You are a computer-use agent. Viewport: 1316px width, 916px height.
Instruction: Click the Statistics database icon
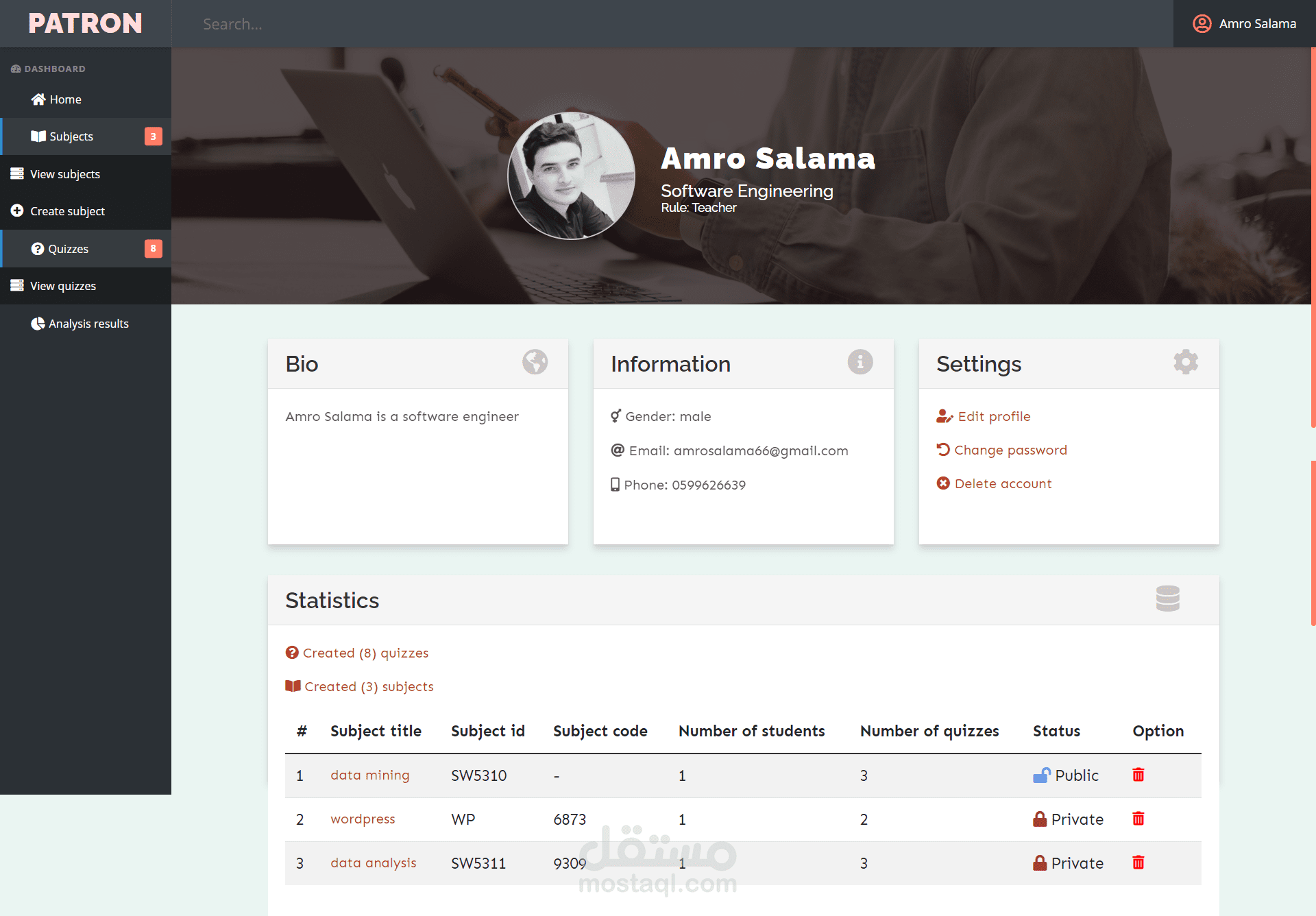pyautogui.click(x=1167, y=599)
